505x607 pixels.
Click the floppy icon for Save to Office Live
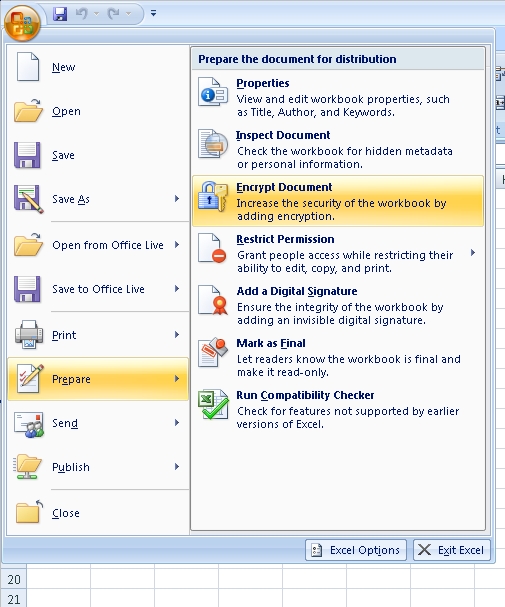27,289
